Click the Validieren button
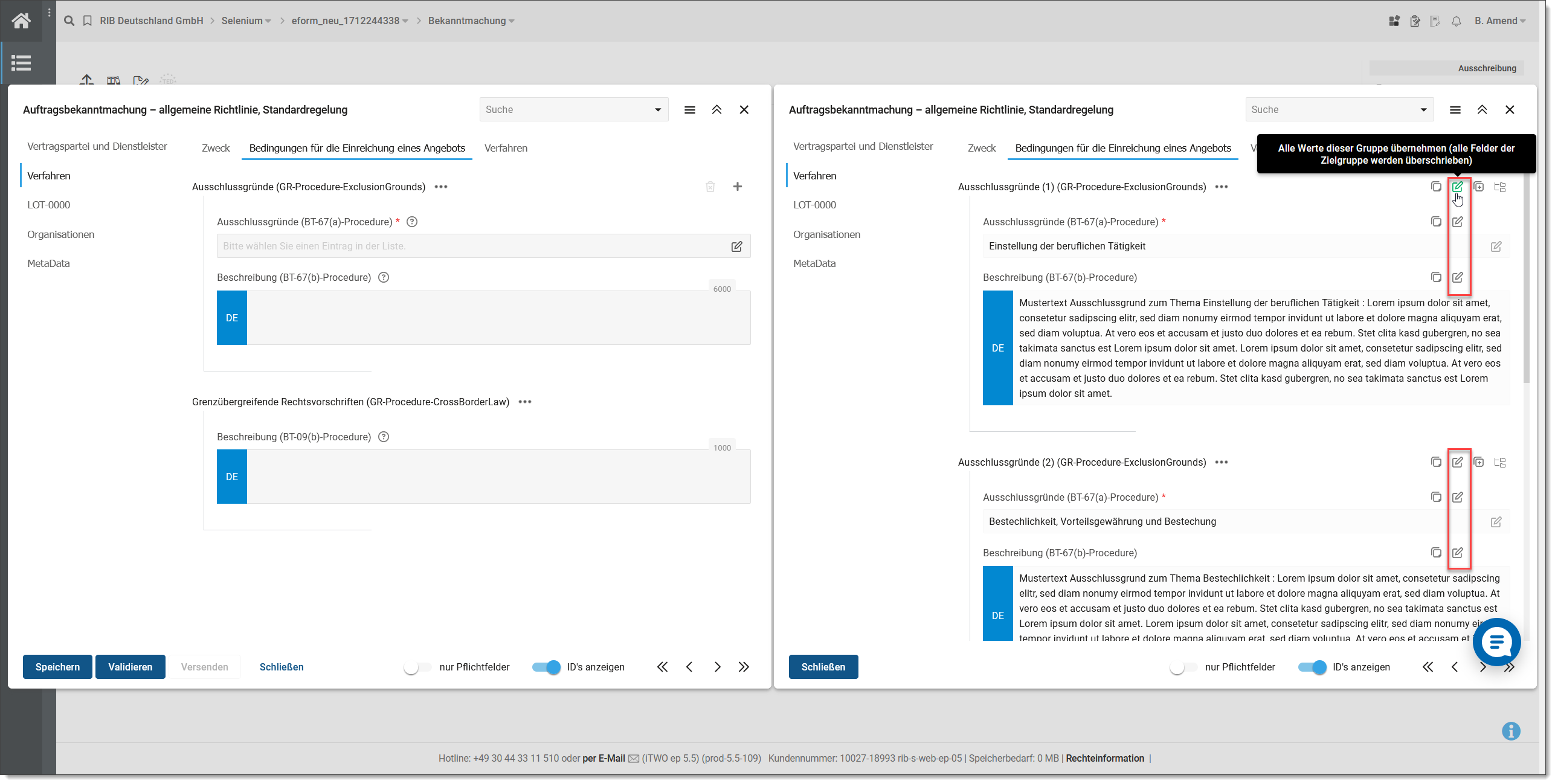 click(x=130, y=667)
